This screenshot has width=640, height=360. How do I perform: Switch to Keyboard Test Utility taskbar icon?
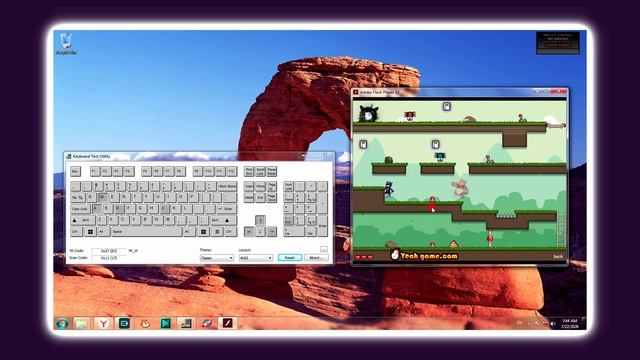coord(186,323)
